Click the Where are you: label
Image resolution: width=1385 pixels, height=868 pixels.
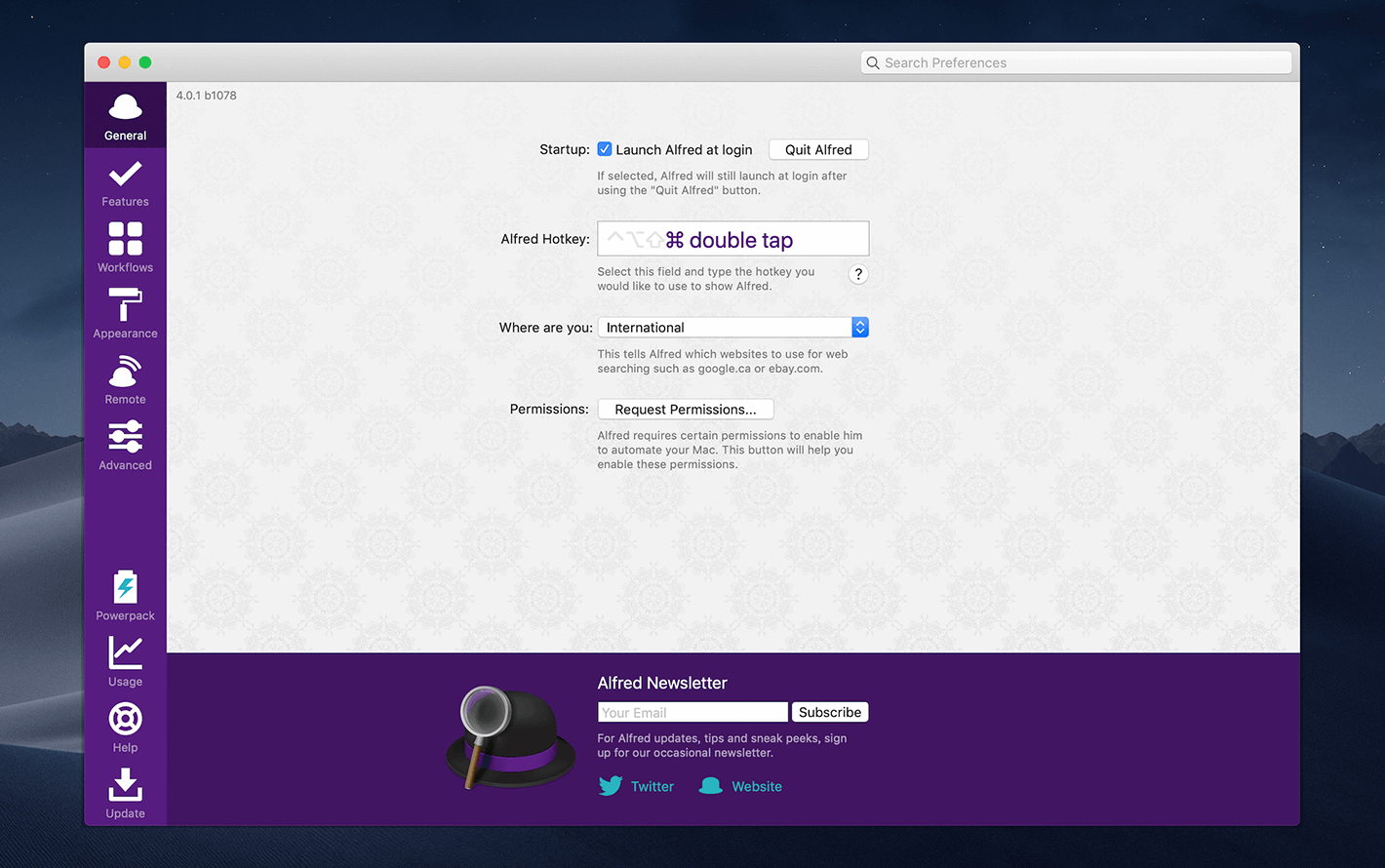click(x=546, y=328)
